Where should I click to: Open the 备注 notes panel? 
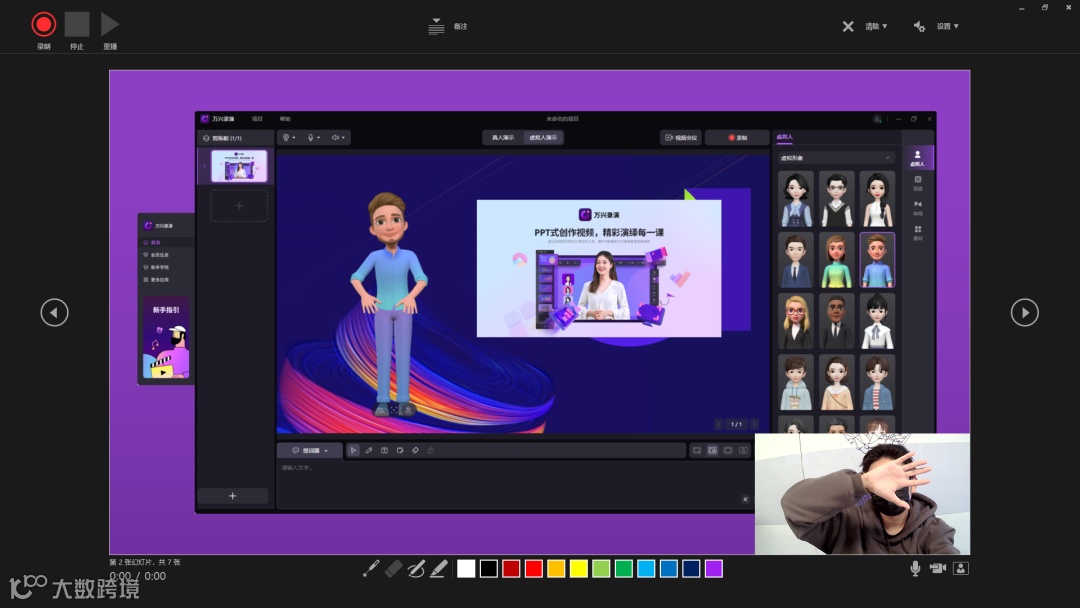click(x=448, y=26)
